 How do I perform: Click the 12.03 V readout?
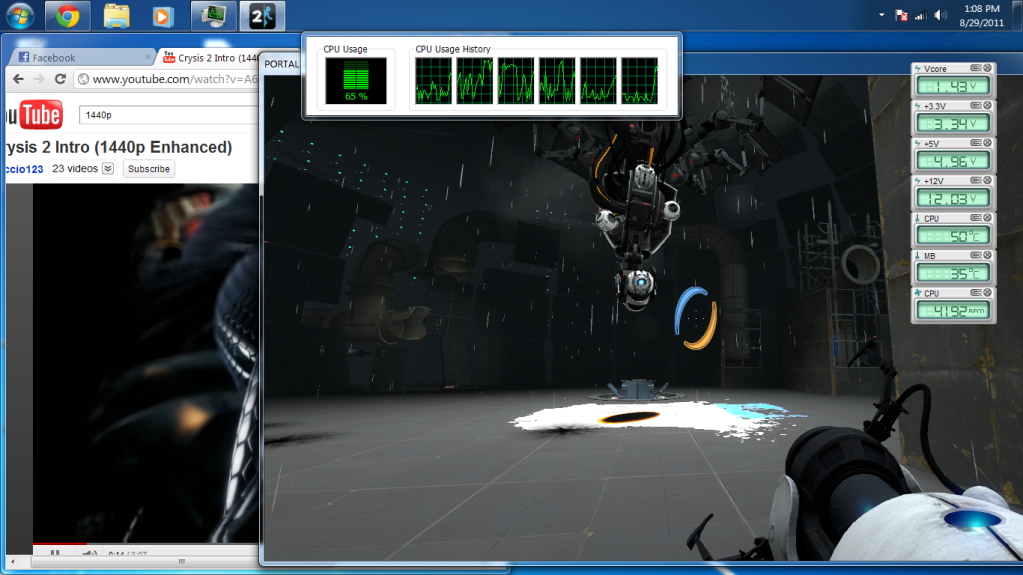coord(953,198)
